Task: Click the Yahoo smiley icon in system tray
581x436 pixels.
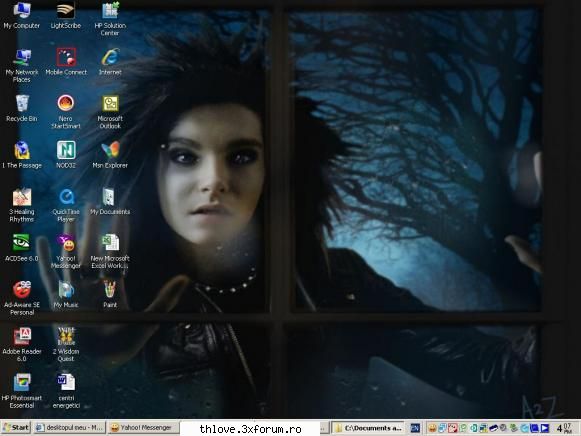Action: 432,429
